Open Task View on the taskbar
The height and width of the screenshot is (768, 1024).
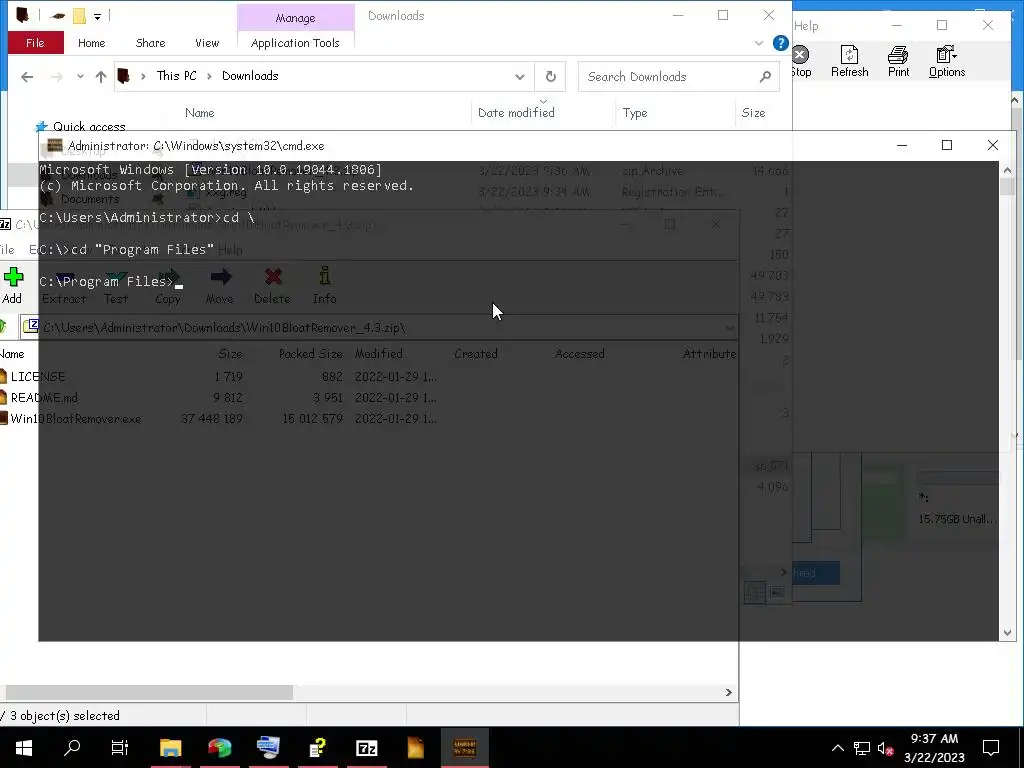(120, 747)
